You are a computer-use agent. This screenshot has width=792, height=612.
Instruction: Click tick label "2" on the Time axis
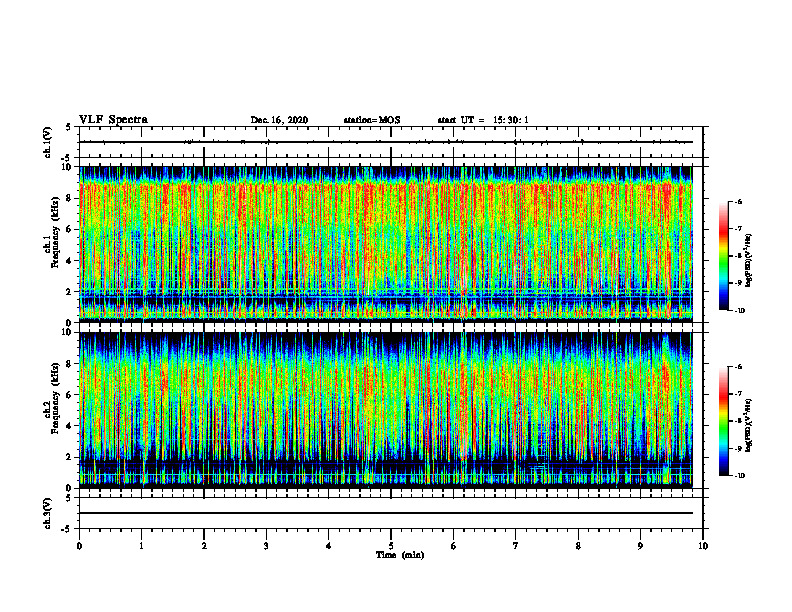click(x=204, y=546)
